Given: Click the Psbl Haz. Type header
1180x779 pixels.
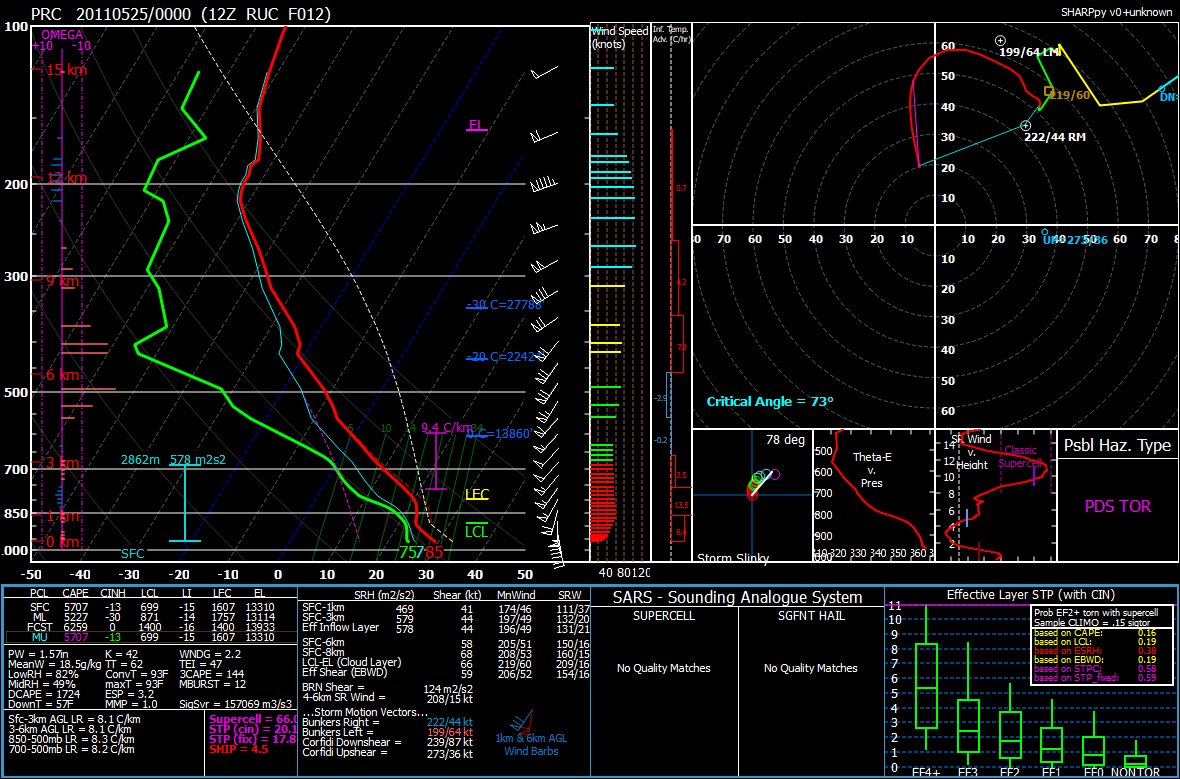Looking at the screenshot, I should [x=1117, y=445].
